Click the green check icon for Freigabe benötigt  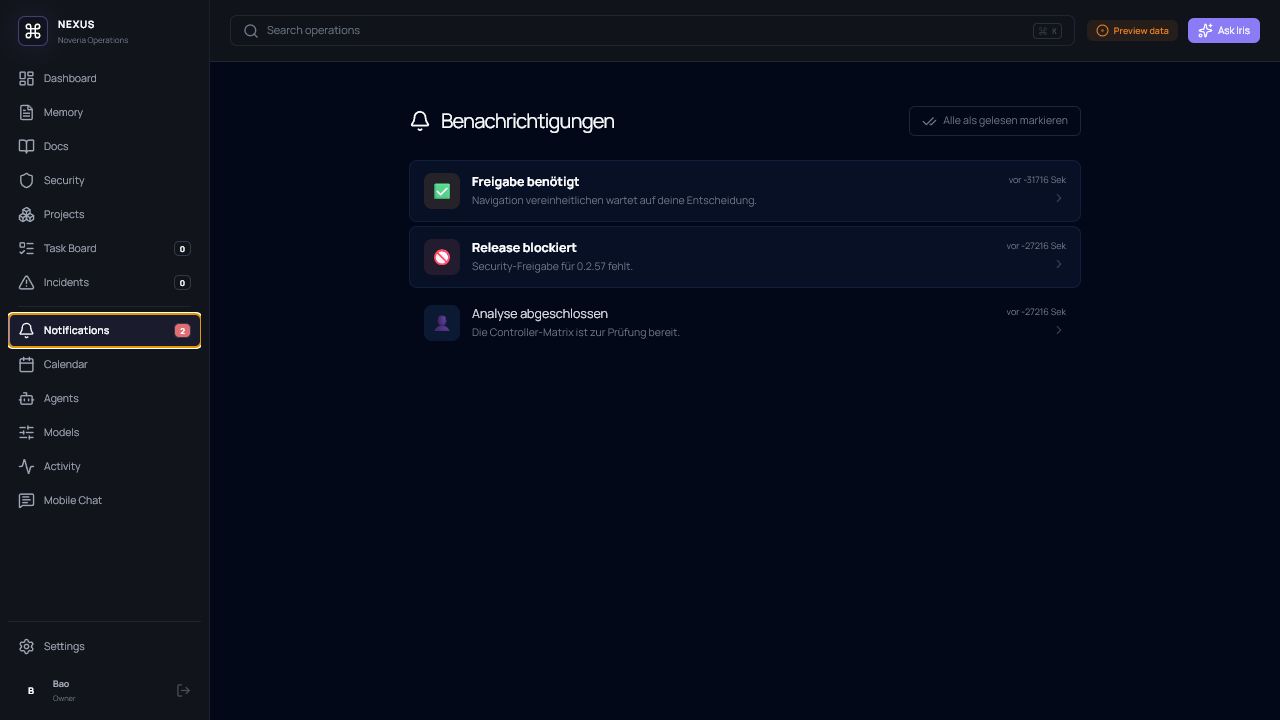point(442,191)
